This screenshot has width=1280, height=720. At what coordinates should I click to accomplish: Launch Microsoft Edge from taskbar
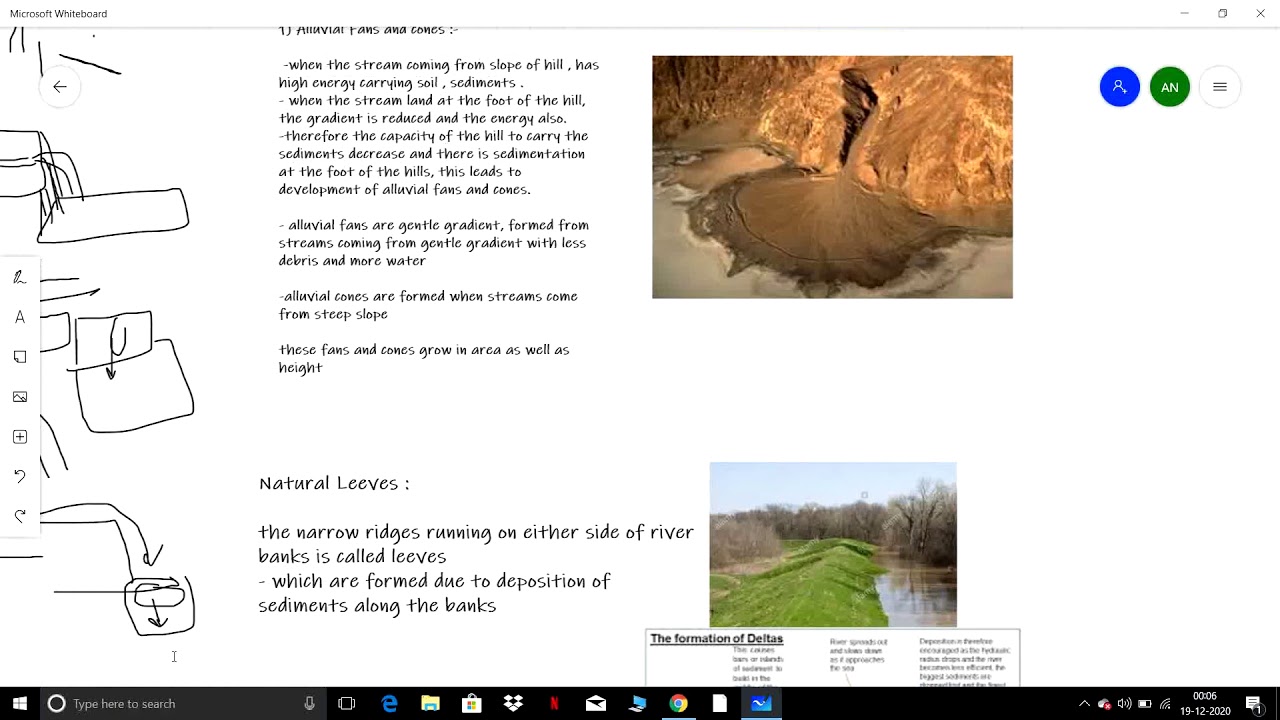pos(389,704)
